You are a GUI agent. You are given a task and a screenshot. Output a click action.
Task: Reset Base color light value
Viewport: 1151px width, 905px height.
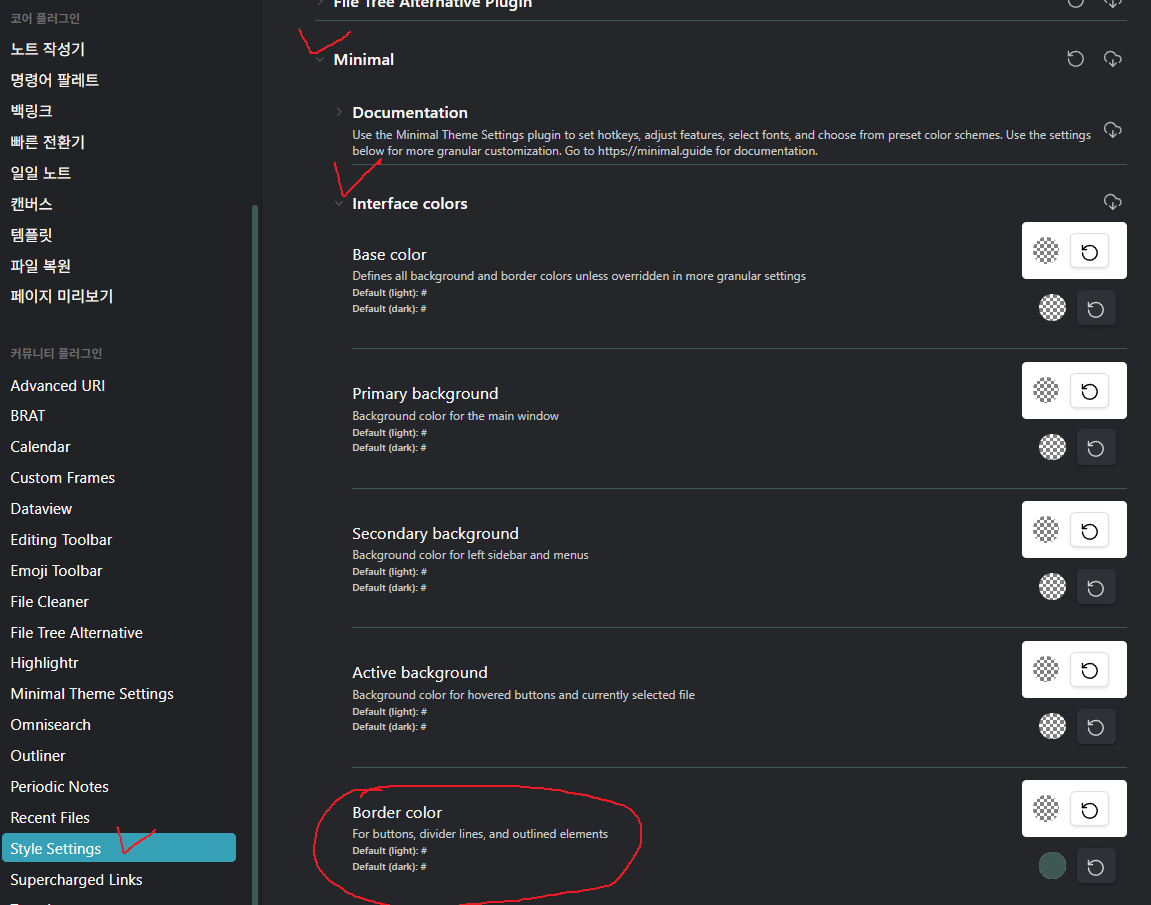[1089, 252]
